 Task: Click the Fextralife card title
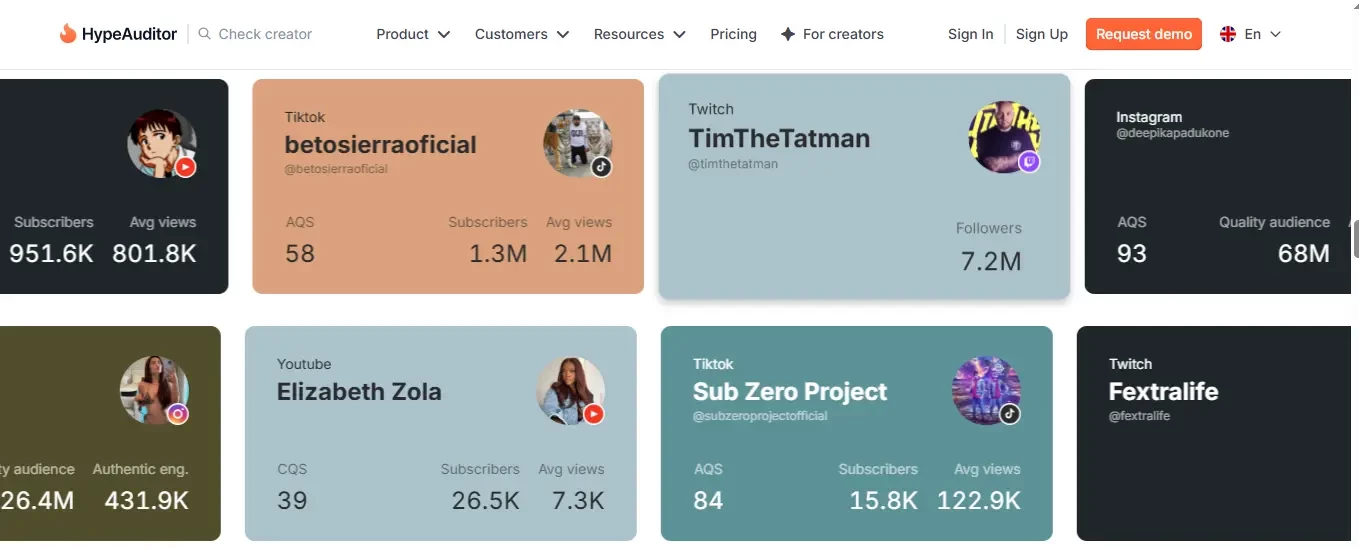click(1163, 391)
